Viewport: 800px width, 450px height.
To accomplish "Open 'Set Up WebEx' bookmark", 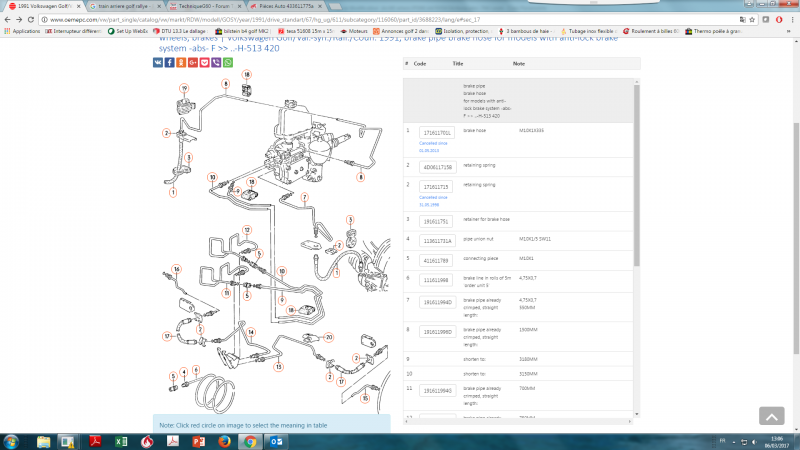I will pyautogui.click(x=128, y=31).
